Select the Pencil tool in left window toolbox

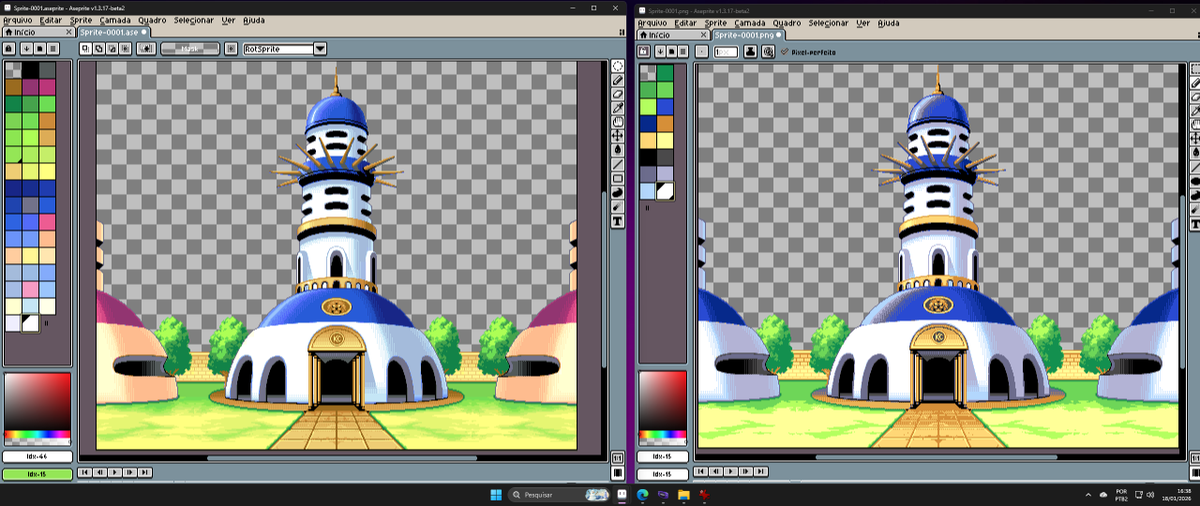coord(618,80)
